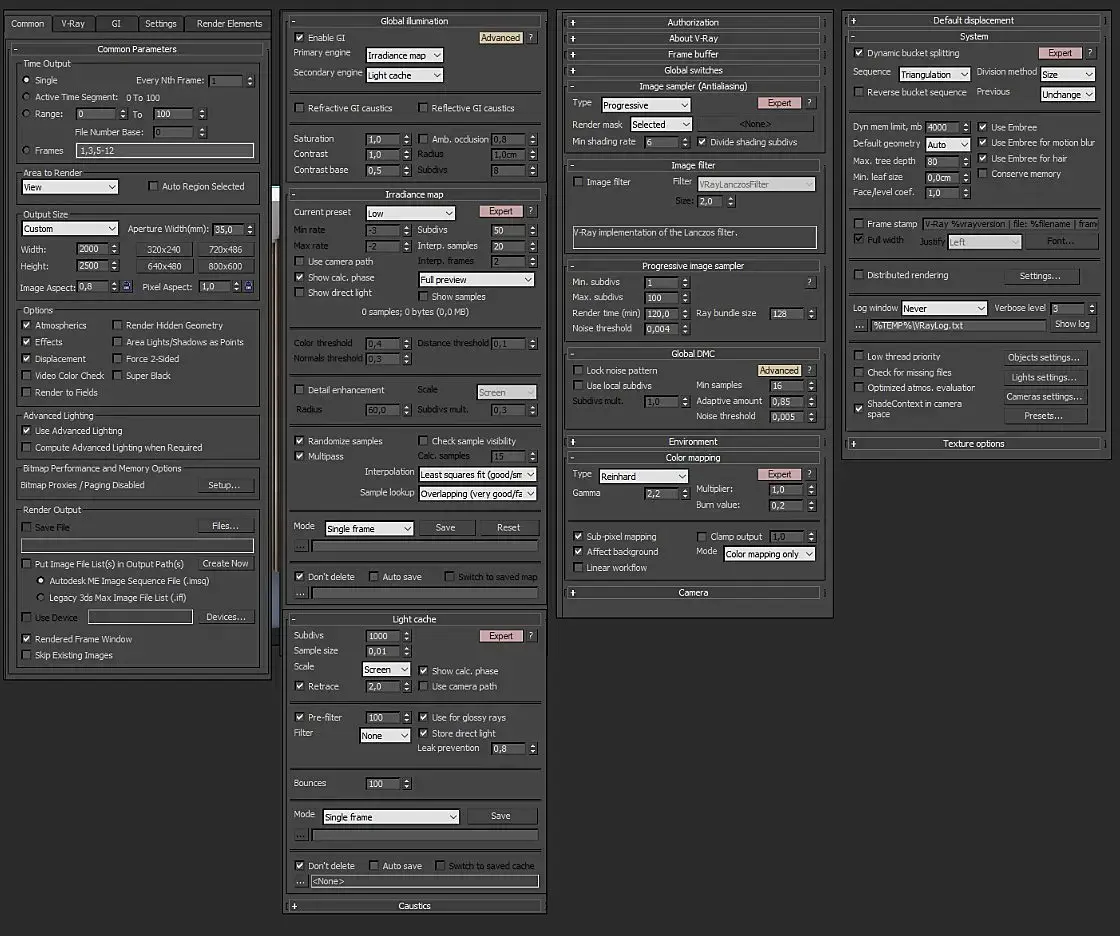Open the Global DMC help question mark
This screenshot has width=1120, height=936.
point(809,370)
